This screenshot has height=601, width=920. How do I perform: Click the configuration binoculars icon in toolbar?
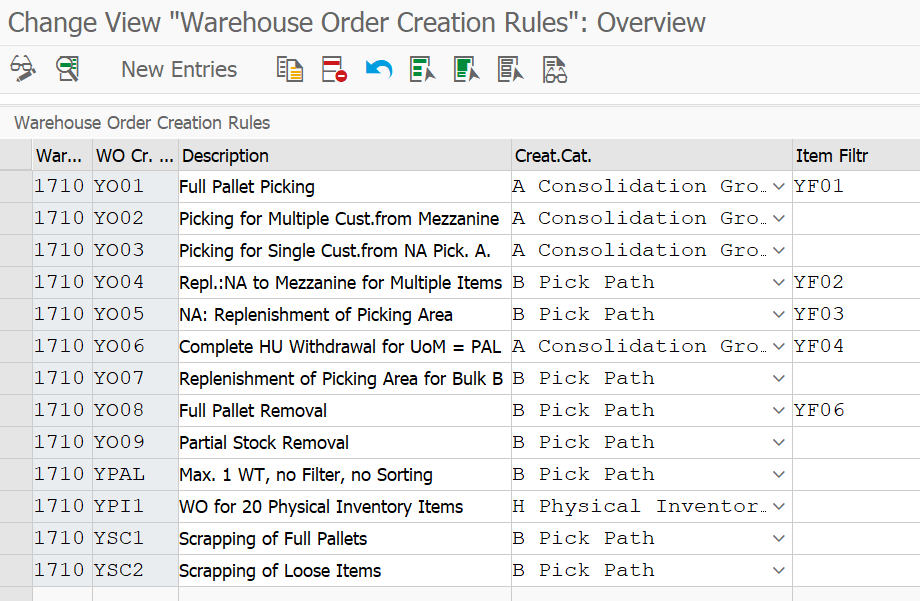point(554,69)
